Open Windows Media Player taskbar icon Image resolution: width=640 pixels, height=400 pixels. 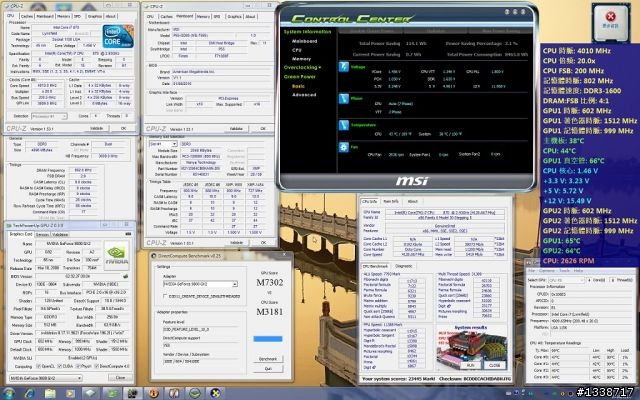pyautogui.click(x=70, y=393)
